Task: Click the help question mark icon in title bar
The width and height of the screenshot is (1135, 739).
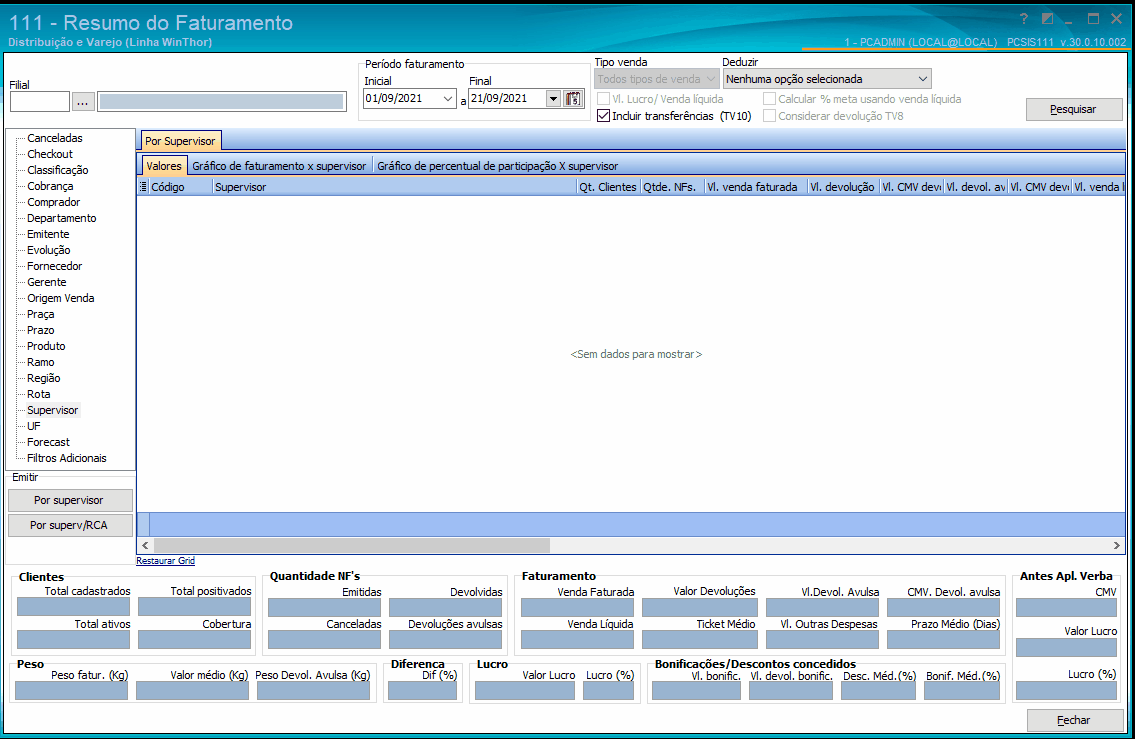Action: [x=1024, y=20]
